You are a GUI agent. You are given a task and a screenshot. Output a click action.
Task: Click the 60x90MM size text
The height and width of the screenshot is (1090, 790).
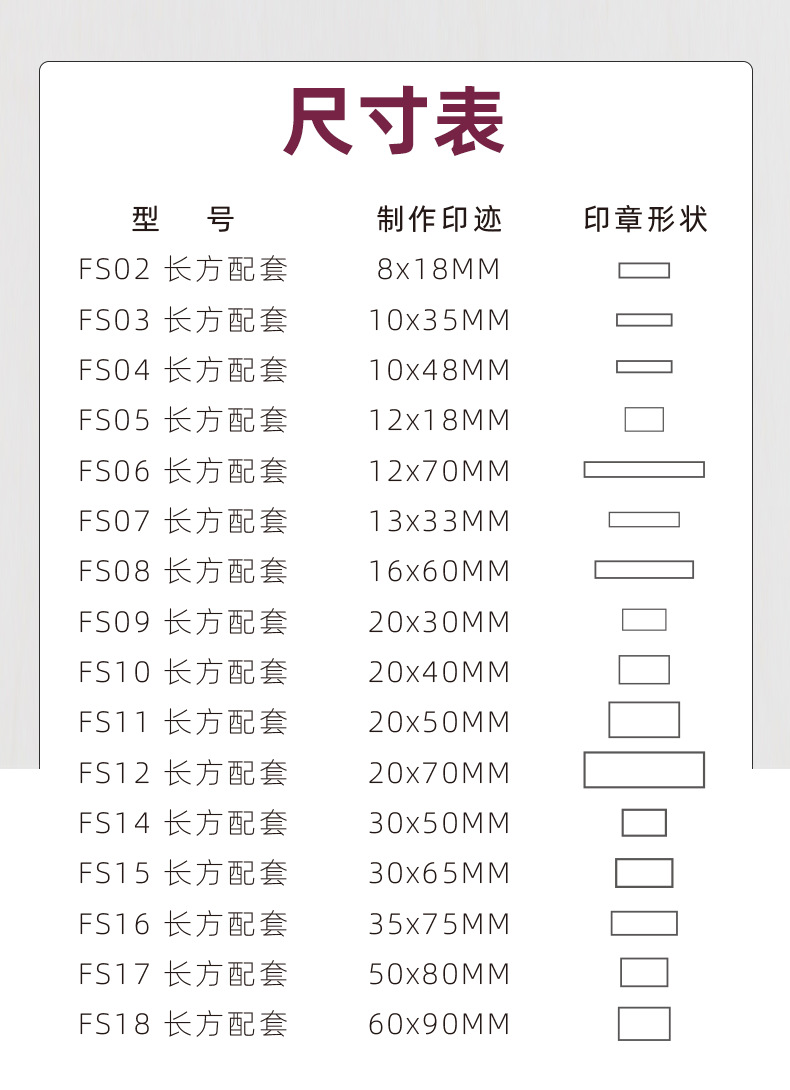pyautogui.click(x=440, y=1025)
